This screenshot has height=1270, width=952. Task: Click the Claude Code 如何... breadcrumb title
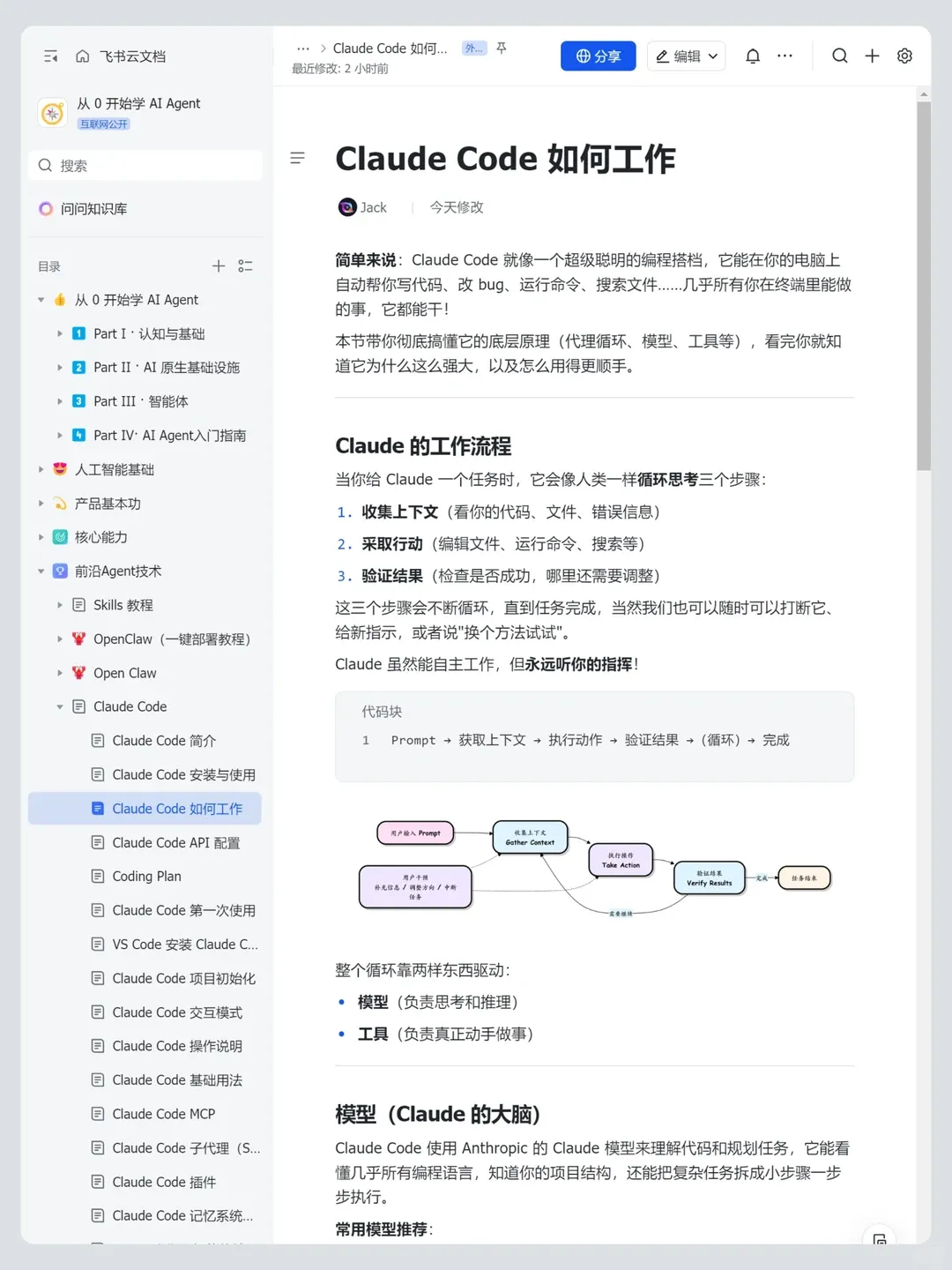390,49
